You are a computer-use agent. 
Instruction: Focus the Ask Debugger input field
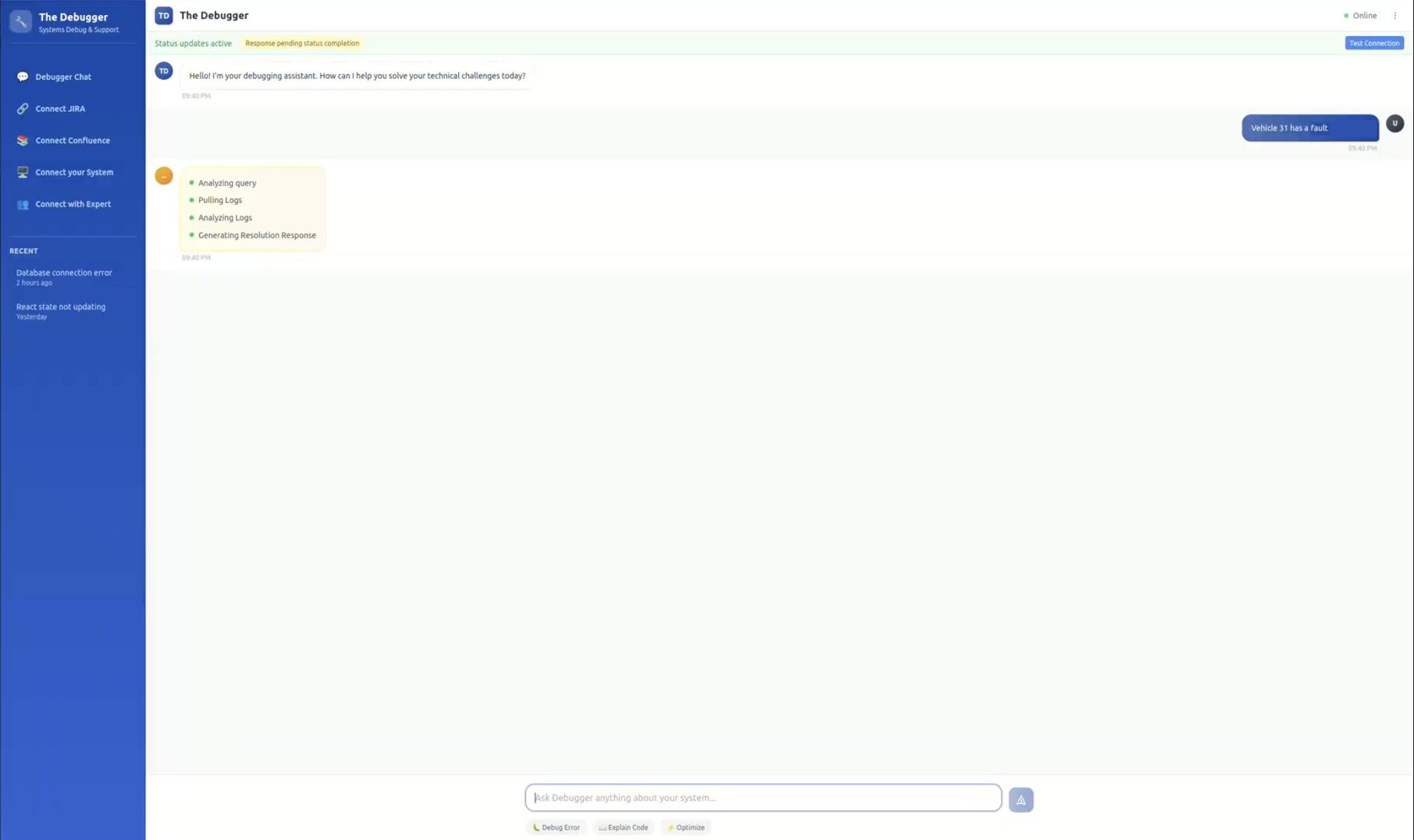point(762,798)
